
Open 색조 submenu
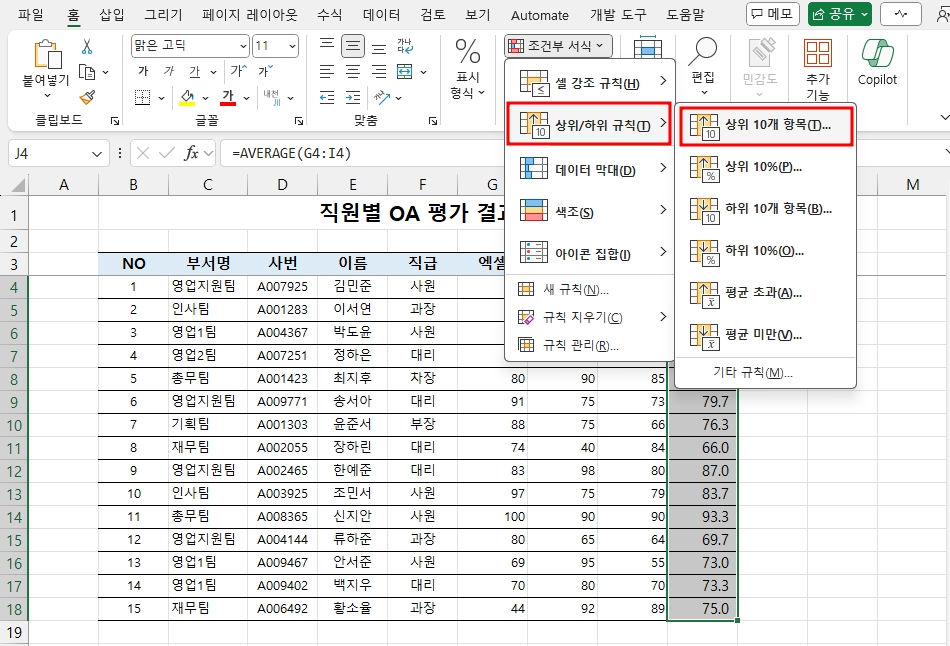coord(590,211)
